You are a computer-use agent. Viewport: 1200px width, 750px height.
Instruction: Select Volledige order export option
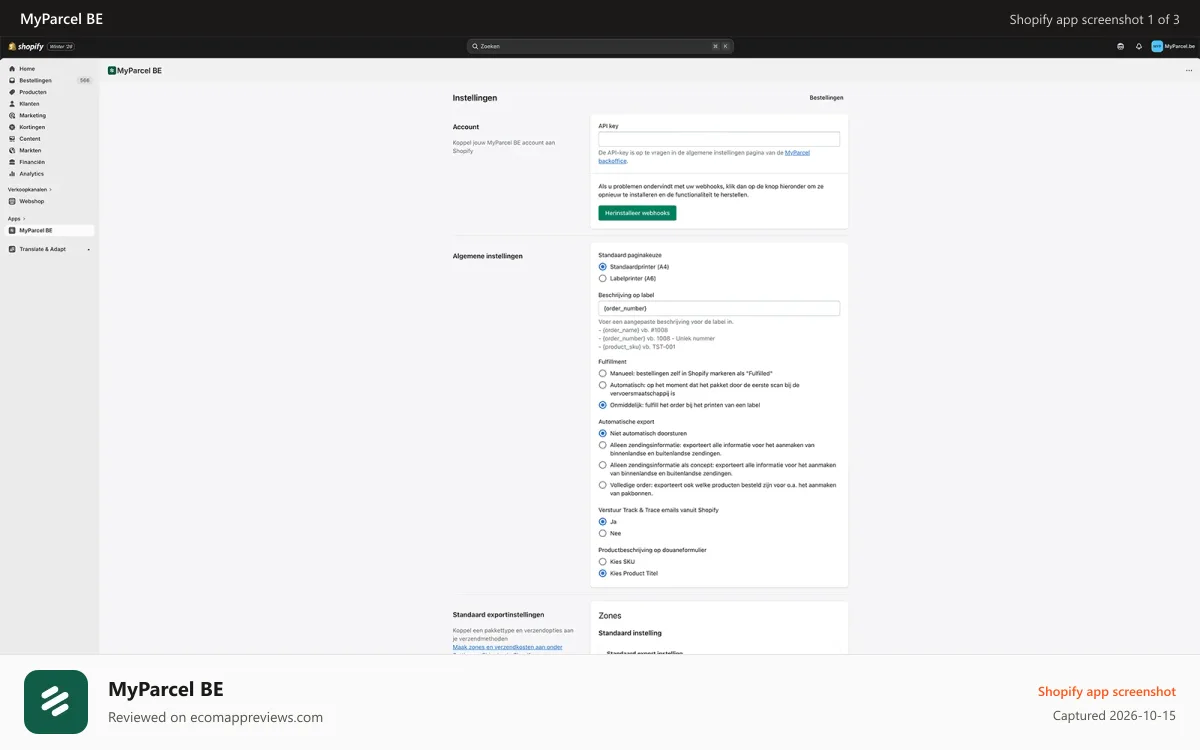tap(602, 485)
